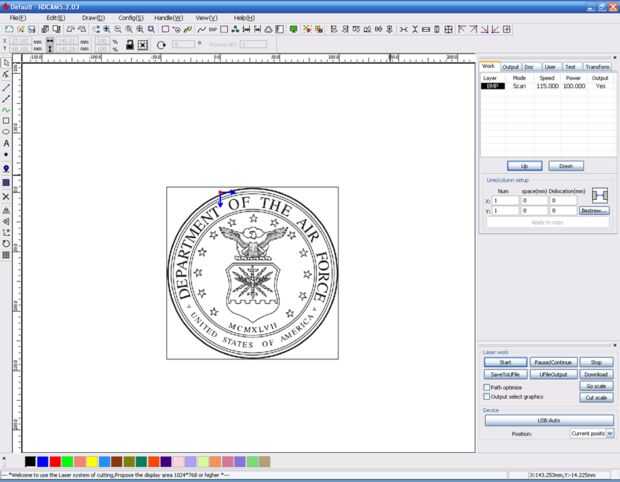The width and height of the screenshot is (620, 482).
Task: Select the Ellipse draw tool
Action: pyautogui.click(x=6, y=132)
